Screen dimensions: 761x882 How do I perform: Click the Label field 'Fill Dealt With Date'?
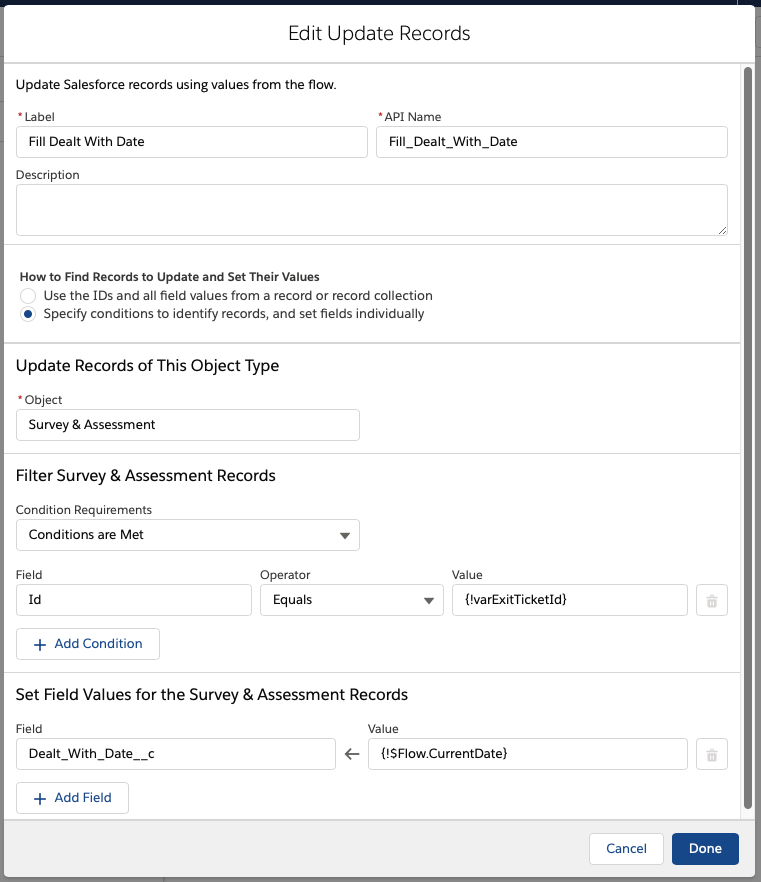192,142
